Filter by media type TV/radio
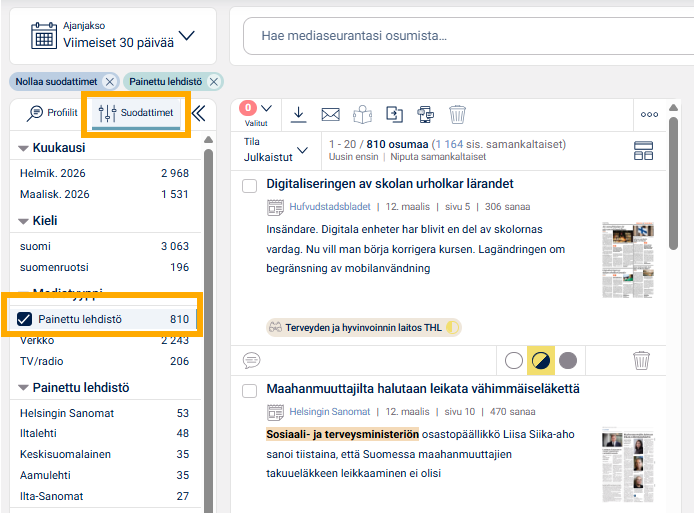Image resolution: width=694 pixels, height=513 pixels. point(104,361)
